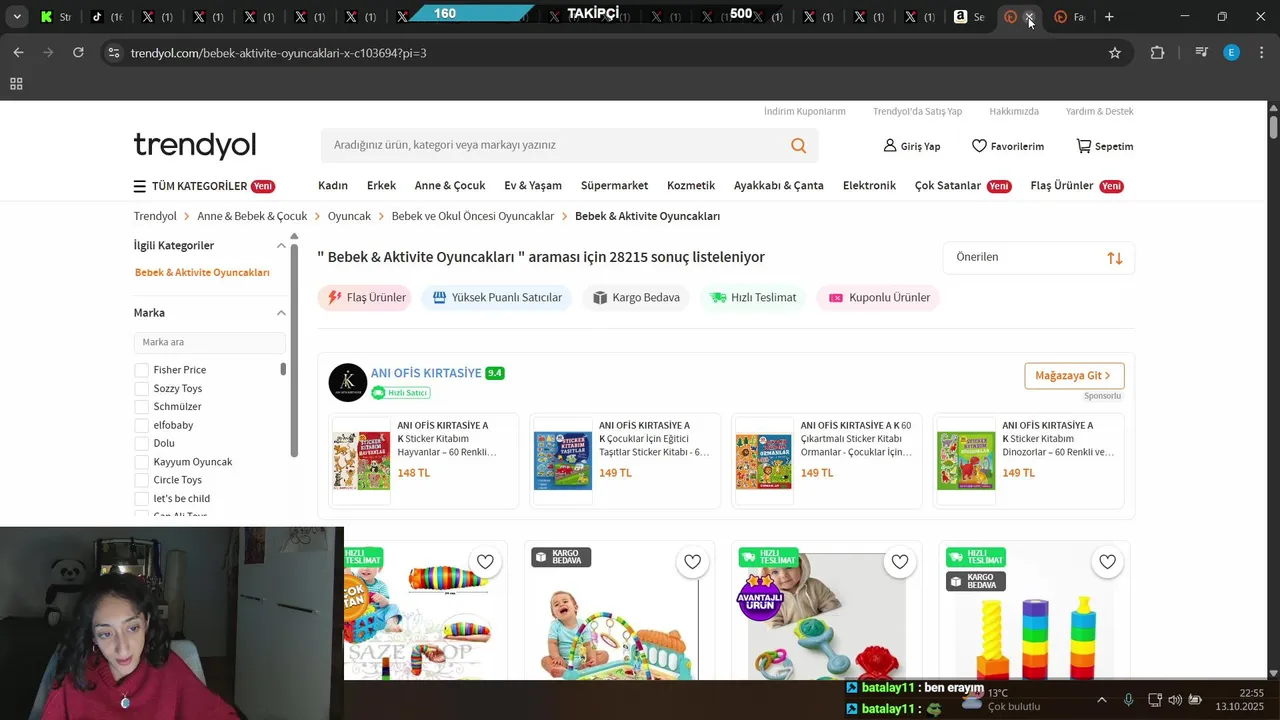The height and width of the screenshot is (720, 1280).
Task: Click the Mağazaya Git button
Action: pyautogui.click(x=1074, y=376)
